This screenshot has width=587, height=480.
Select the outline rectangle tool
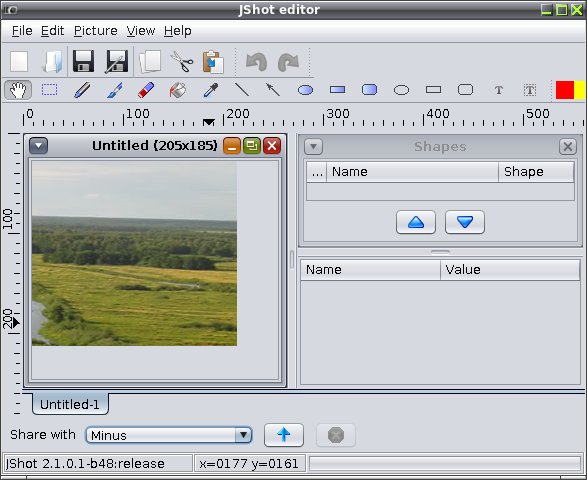click(434, 90)
